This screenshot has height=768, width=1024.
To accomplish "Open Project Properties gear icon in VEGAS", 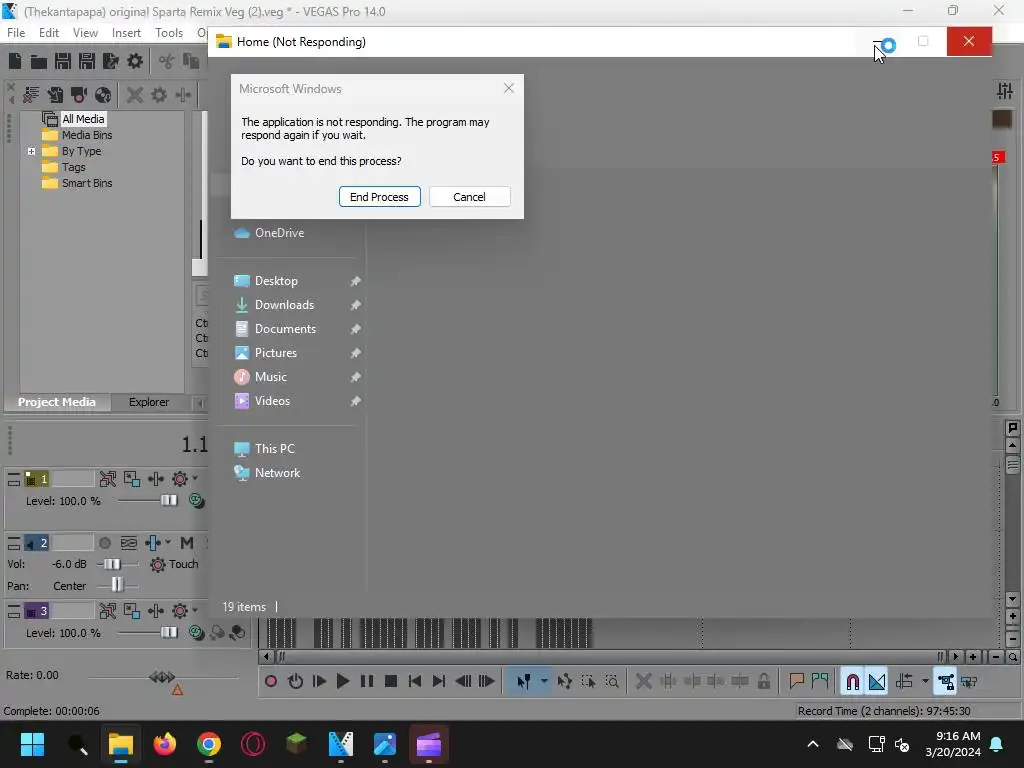I will click(135, 61).
